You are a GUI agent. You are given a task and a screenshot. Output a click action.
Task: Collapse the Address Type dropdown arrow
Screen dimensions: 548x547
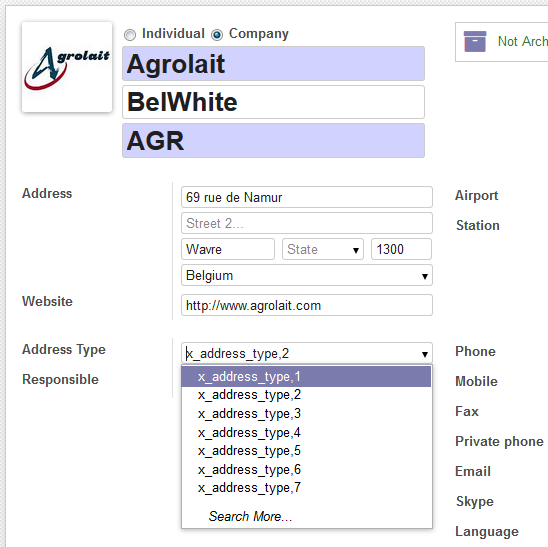coord(425,354)
